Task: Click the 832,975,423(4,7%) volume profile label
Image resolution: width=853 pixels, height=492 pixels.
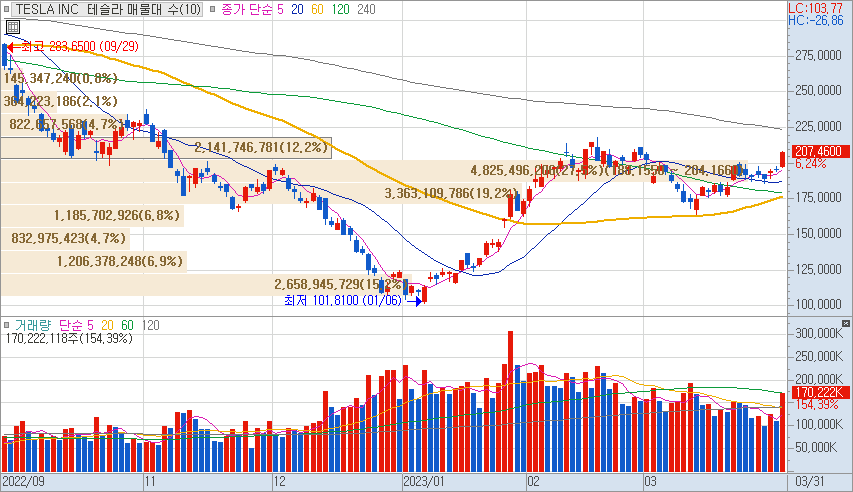Action: pyautogui.click(x=69, y=238)
